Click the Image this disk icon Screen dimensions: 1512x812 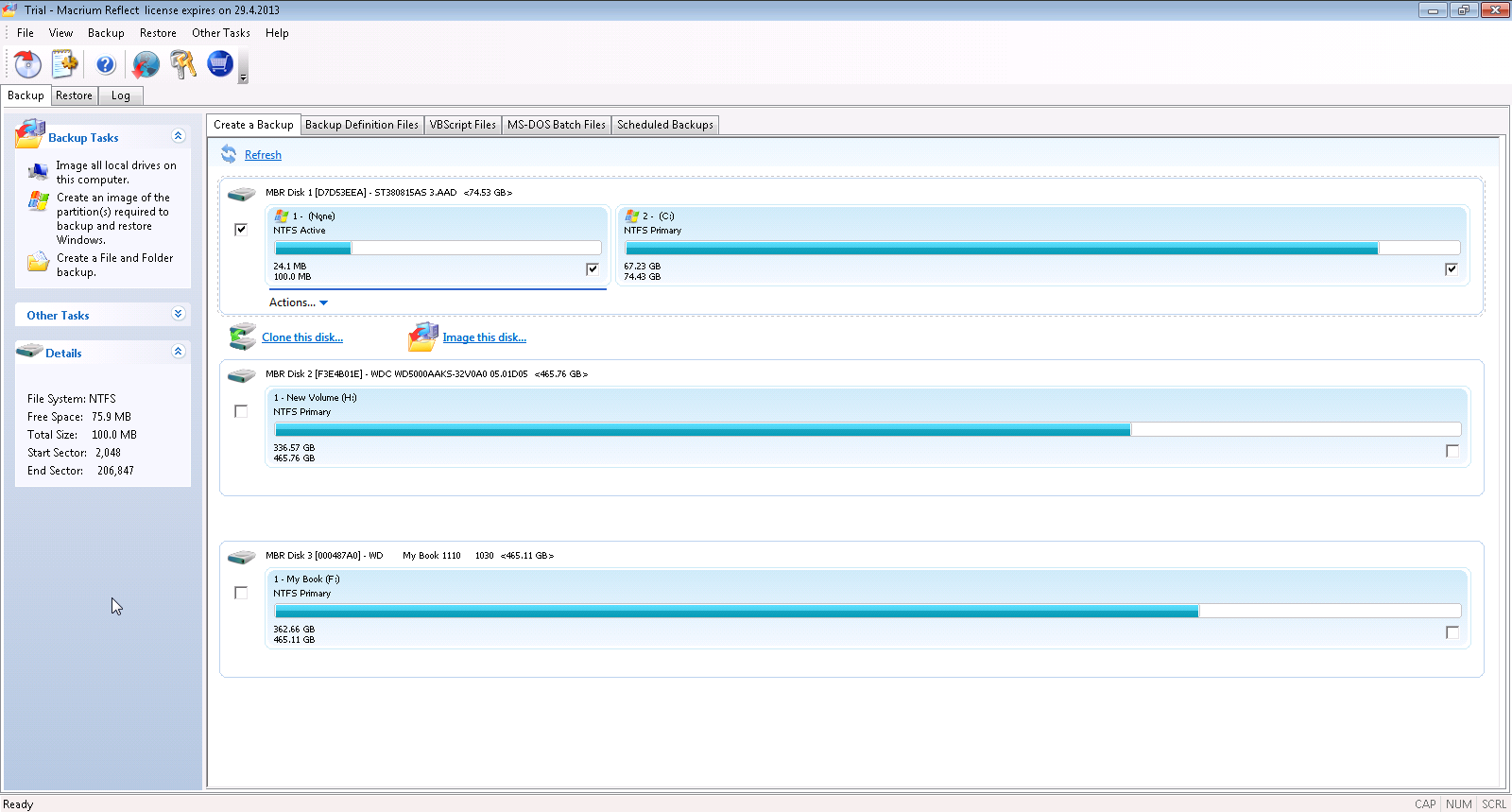click(x=423, y=337)
